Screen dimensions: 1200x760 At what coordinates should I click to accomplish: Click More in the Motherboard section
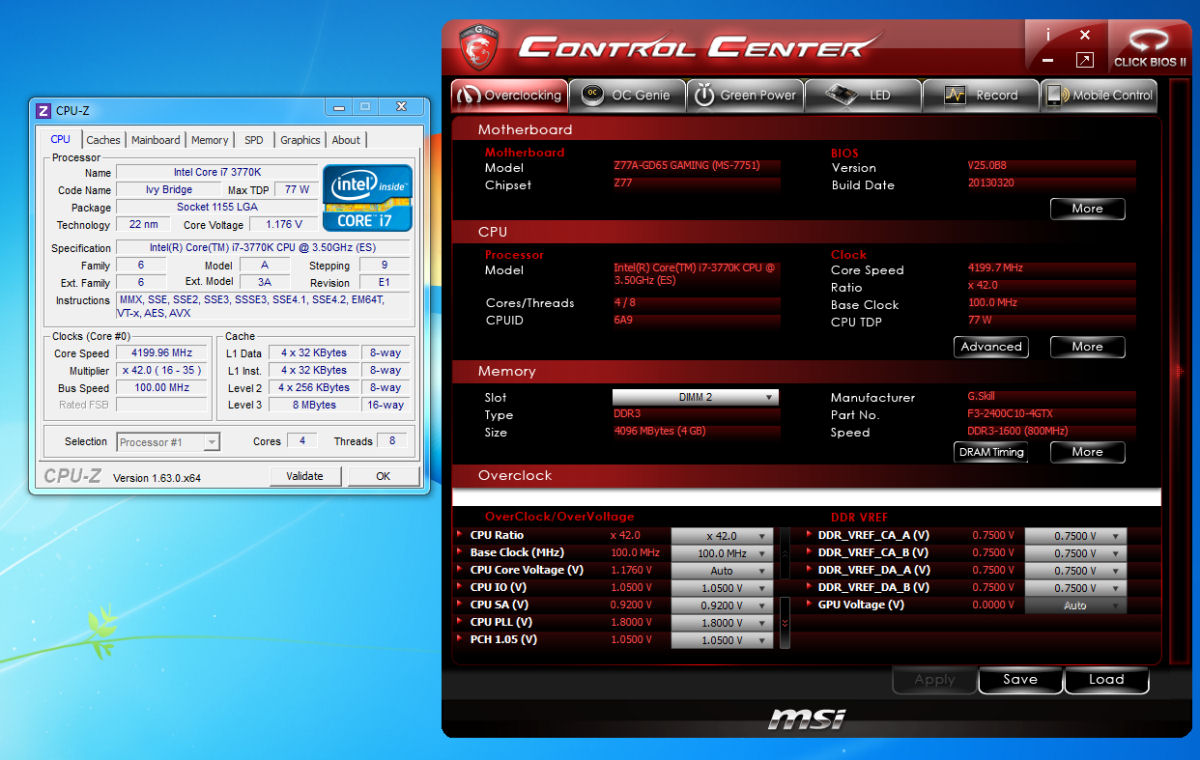[1087, 209]
